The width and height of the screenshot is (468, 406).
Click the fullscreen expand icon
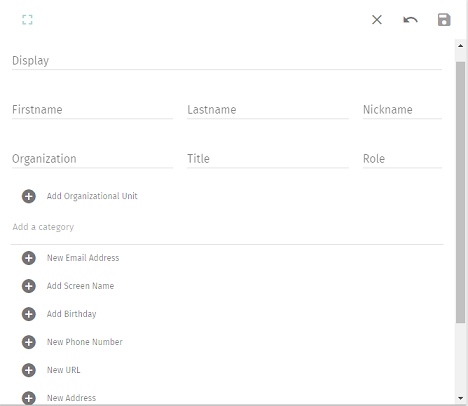click(27, 20)
